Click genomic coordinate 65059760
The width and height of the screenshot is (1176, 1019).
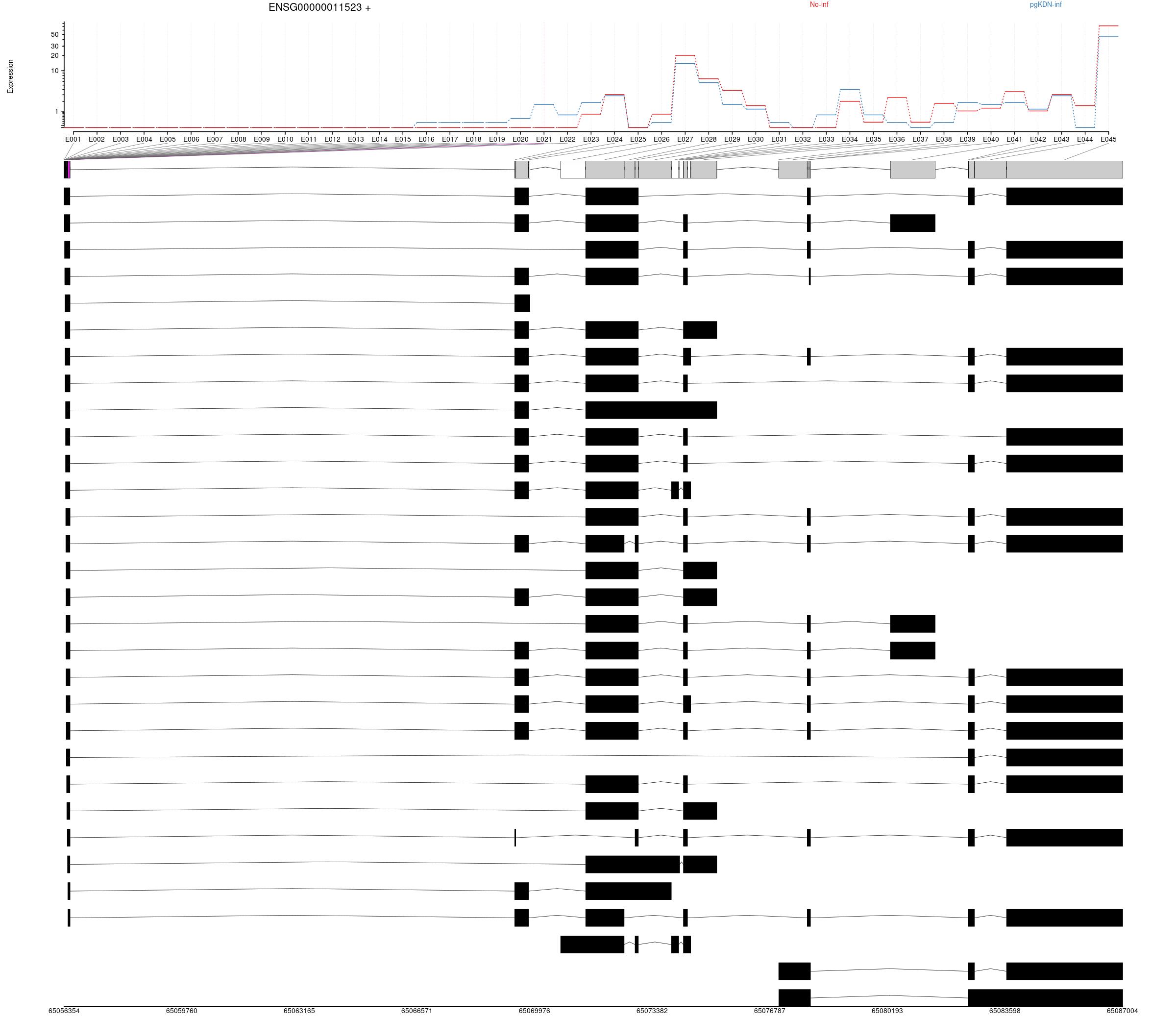(182, 1011)
